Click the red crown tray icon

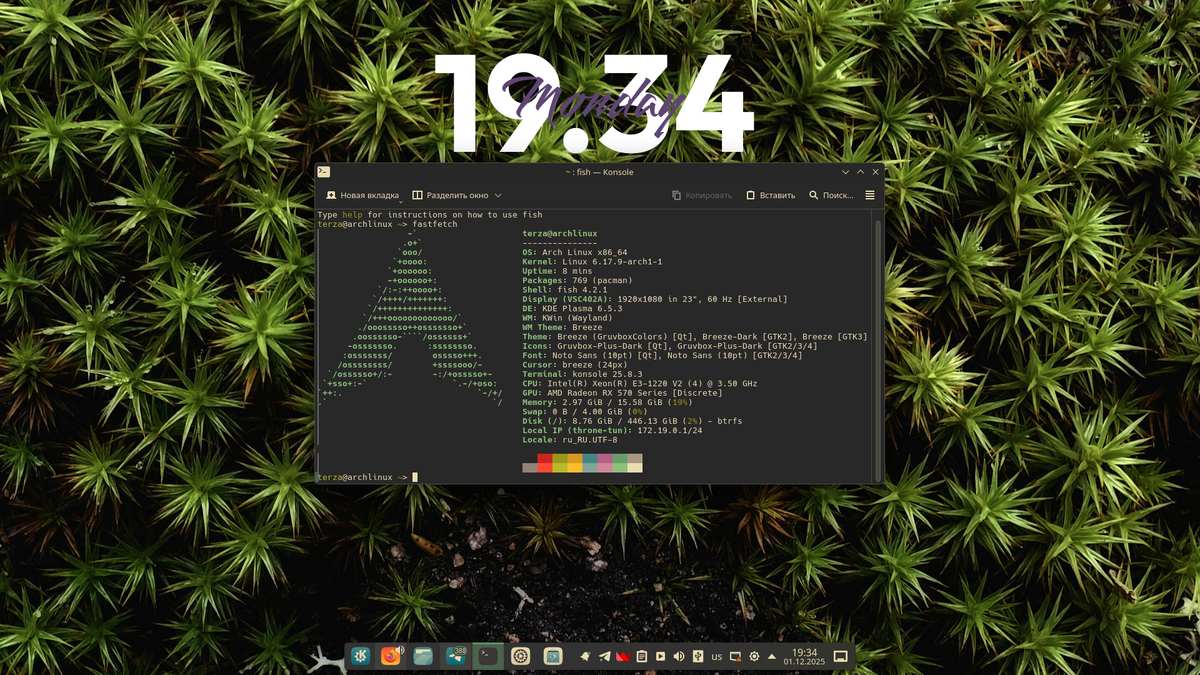(x=623, y=656)
